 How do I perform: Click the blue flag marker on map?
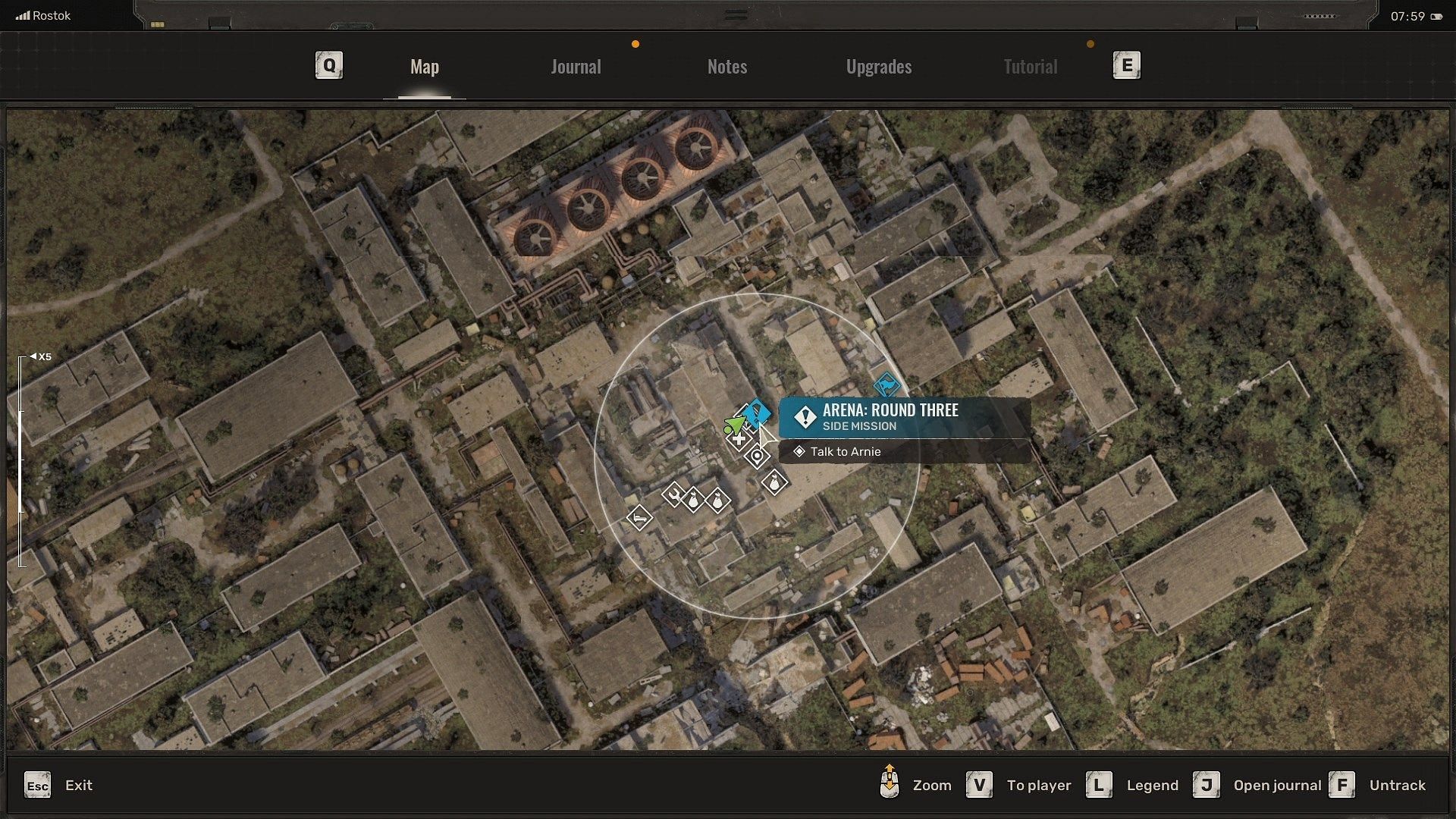tap(886, 384)
